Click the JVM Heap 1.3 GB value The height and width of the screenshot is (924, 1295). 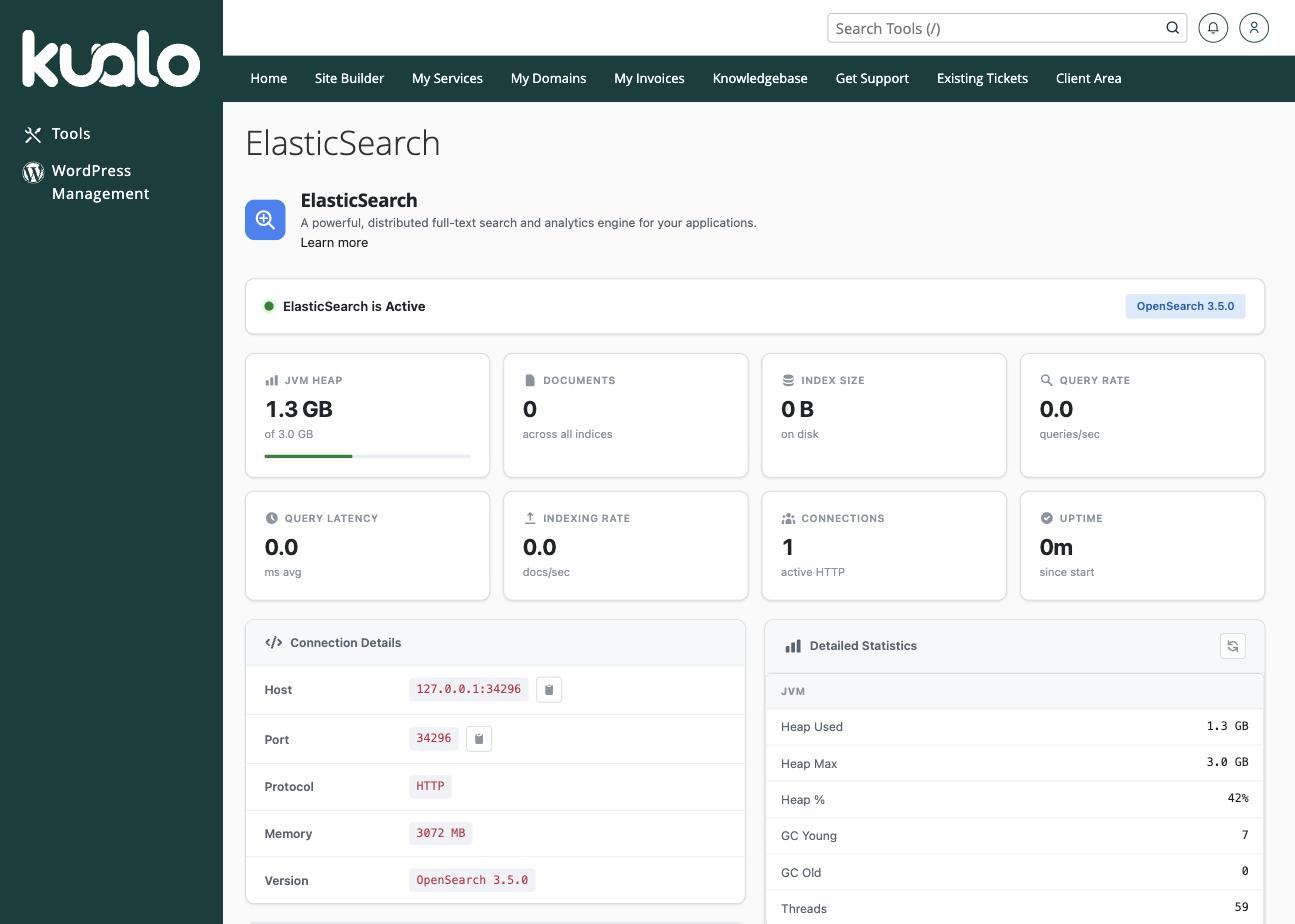coord(298,409)
